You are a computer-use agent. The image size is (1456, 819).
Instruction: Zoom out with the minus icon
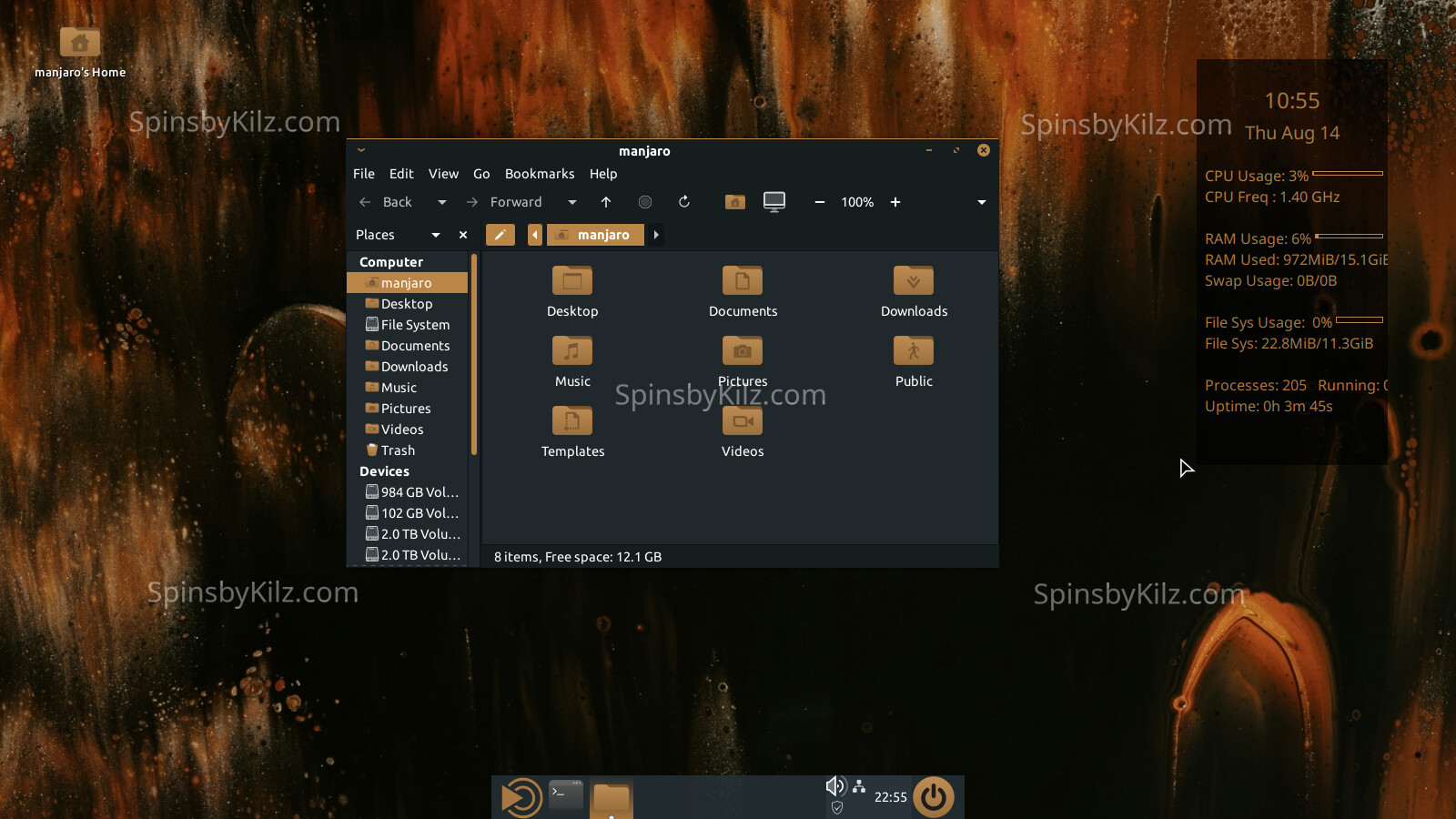(819, 202)
